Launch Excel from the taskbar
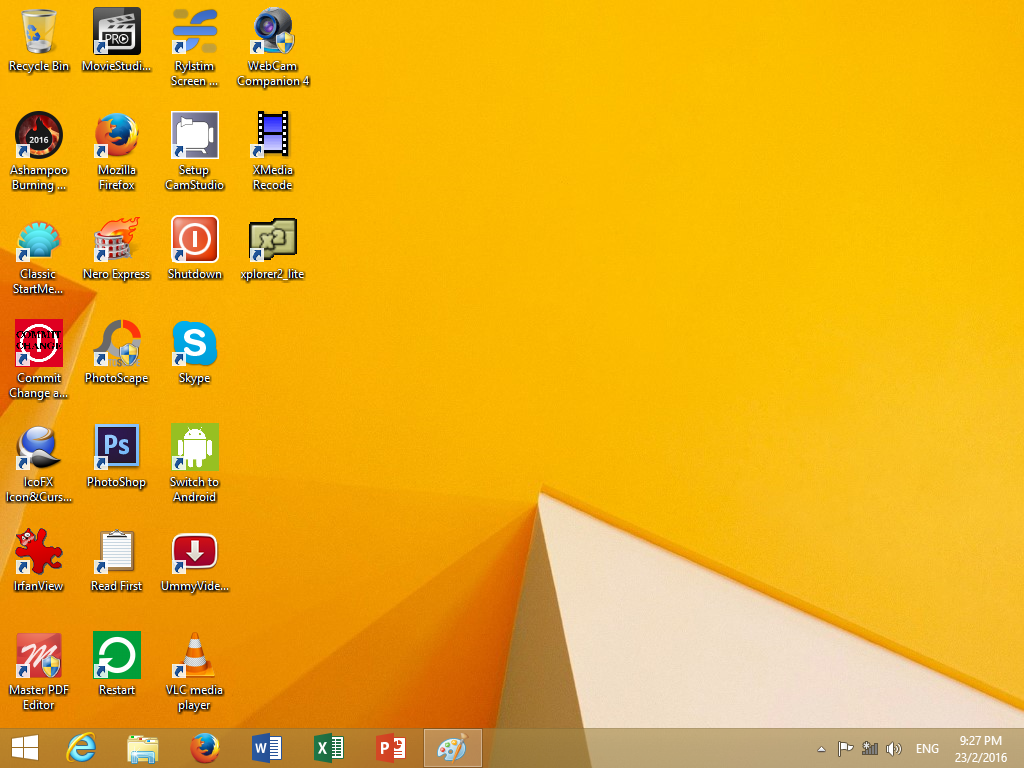Image resolution: width=1024 pixels, height=768 pixels. pyautogui.click(x=329, y=748)
